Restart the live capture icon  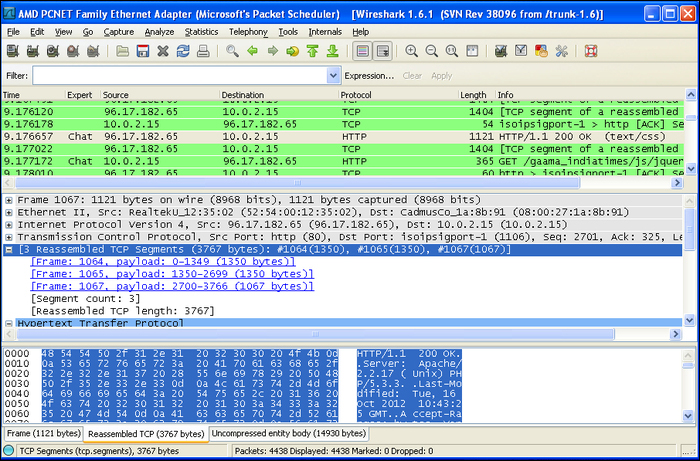click(93, 51)
